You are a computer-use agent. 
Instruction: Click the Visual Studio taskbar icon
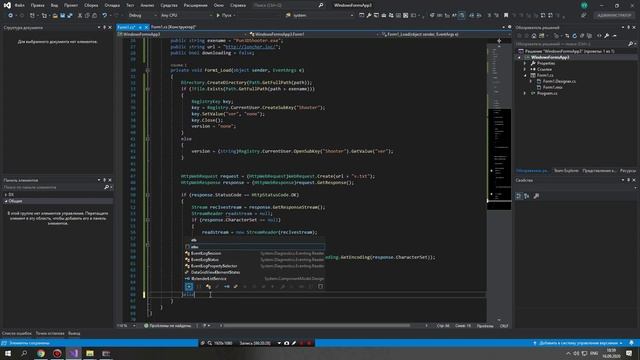(73, 353)
